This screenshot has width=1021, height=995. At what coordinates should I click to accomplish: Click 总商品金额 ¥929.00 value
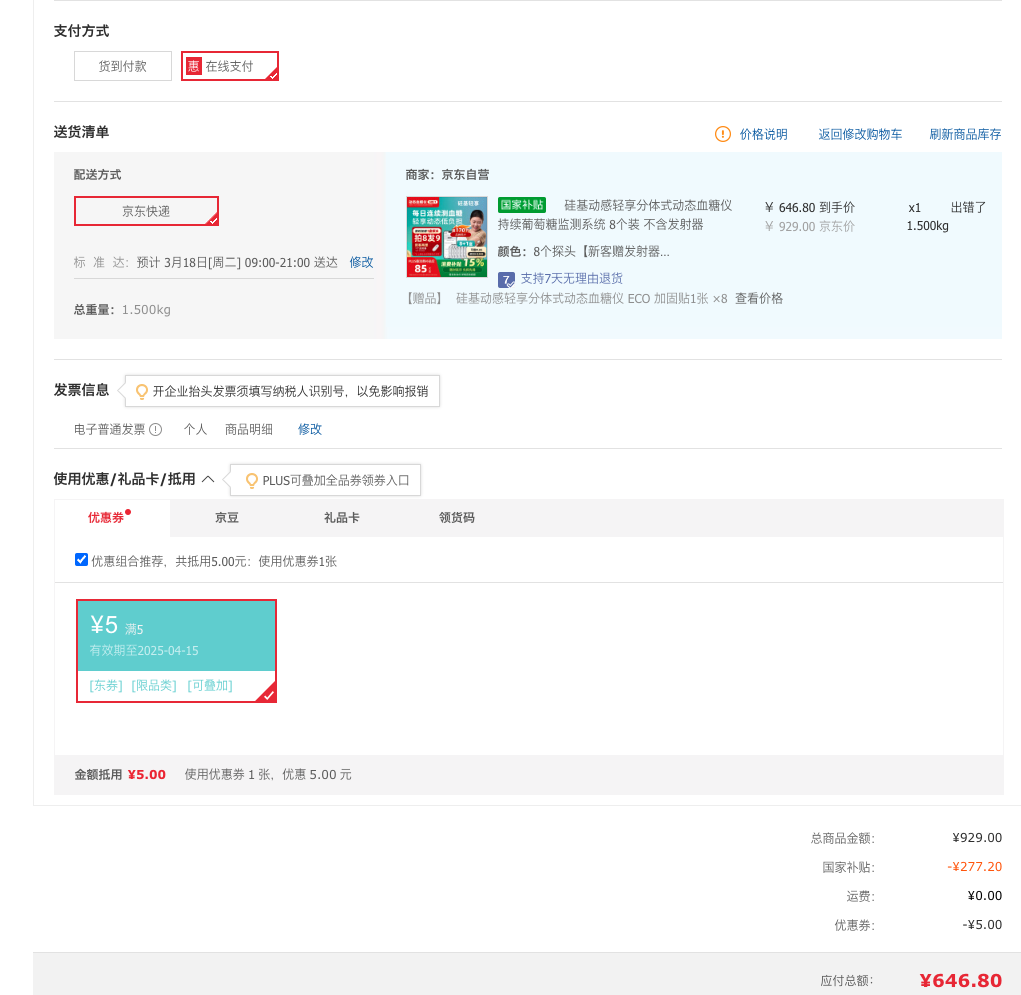(x=977, y=838)
